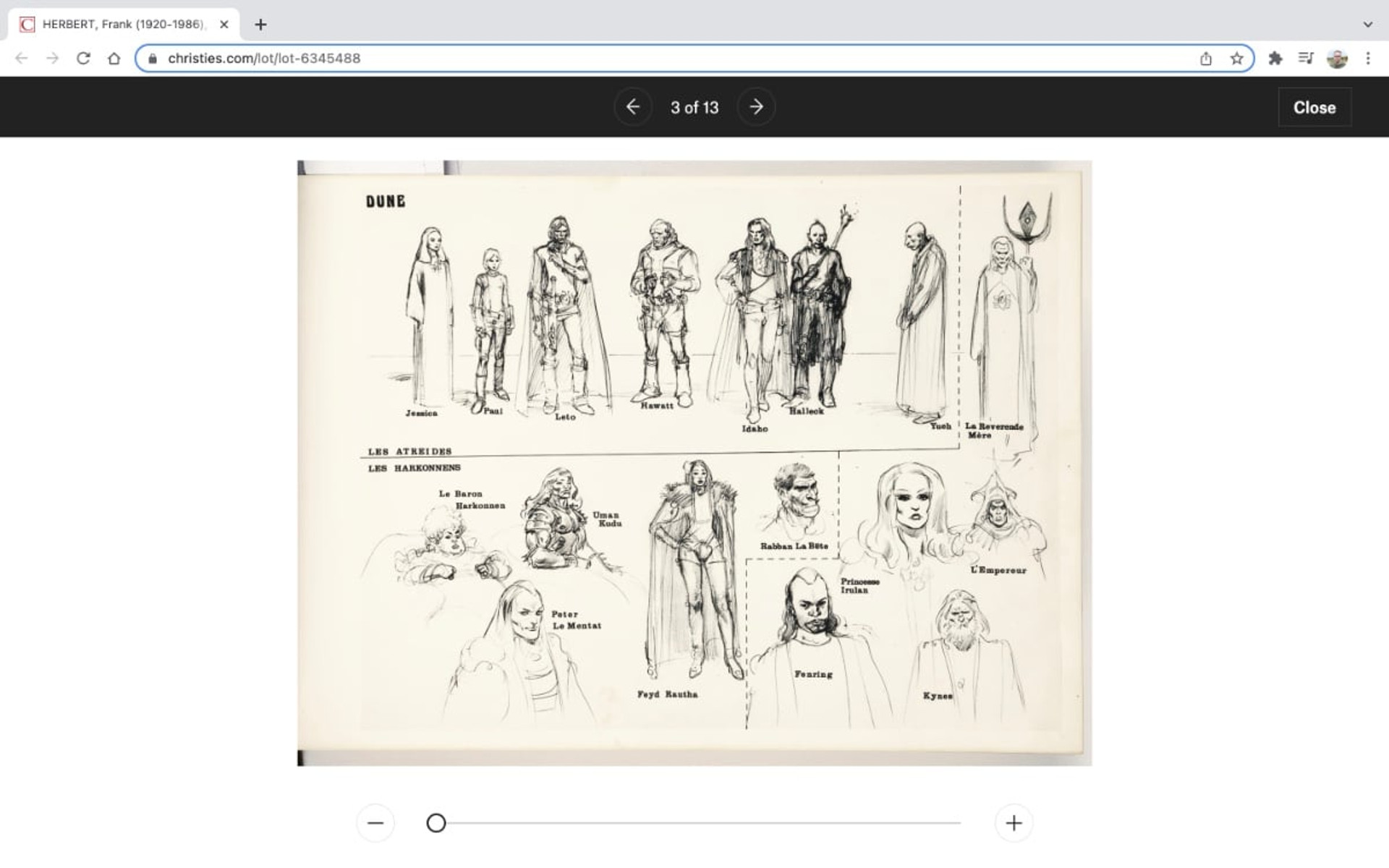View site security lock info
1389x868 pixels.
[153, 59]
